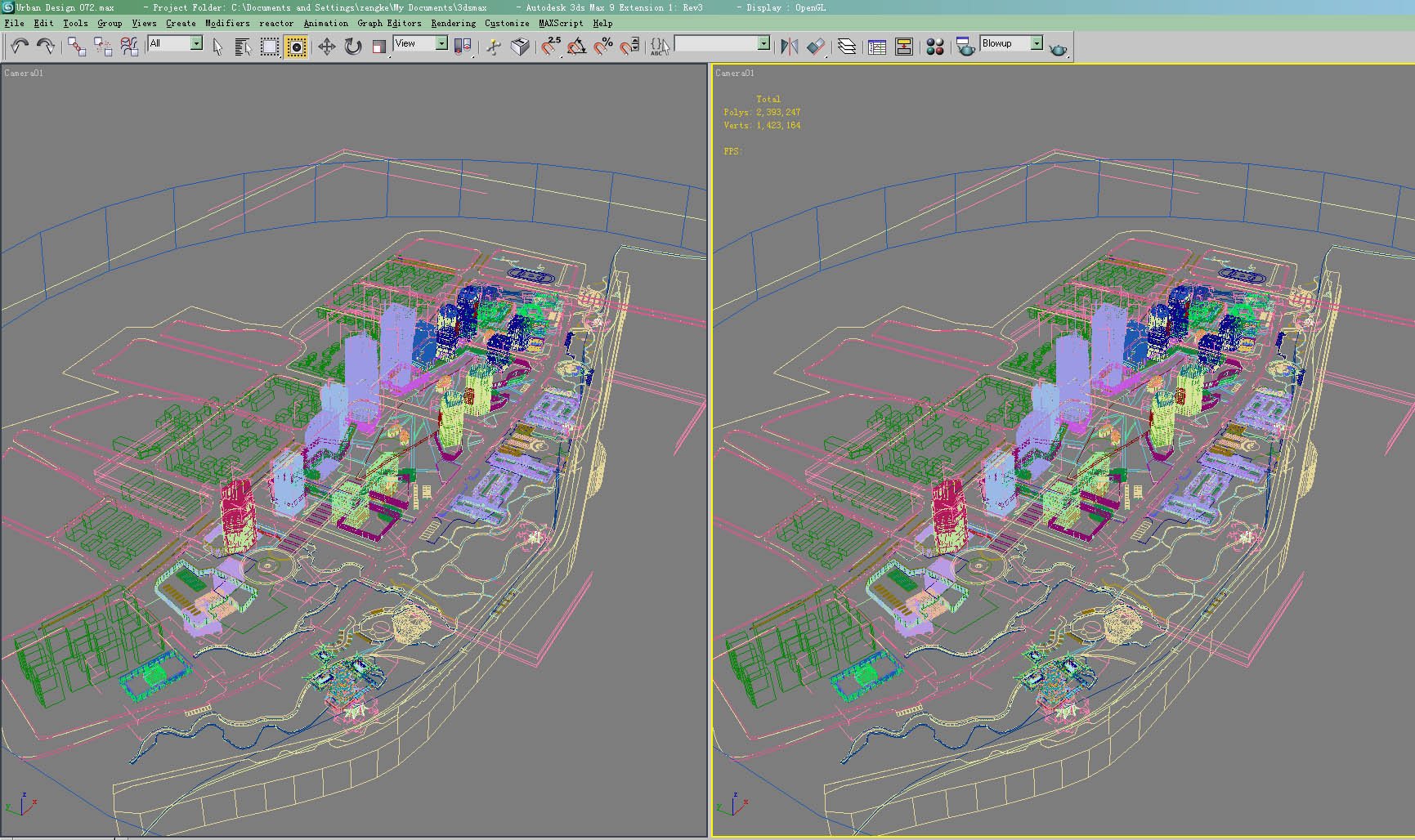Turn on Percent Snap
1415x840 pixels.
pyautogui.click(x=605, y=47)
